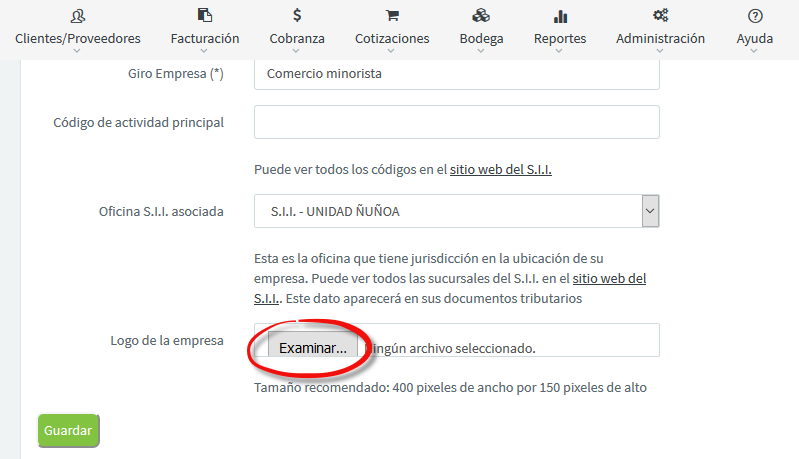The image size is (799, 459).
Task: Focus the Giro Empresa text field
Action: (456, 74)
